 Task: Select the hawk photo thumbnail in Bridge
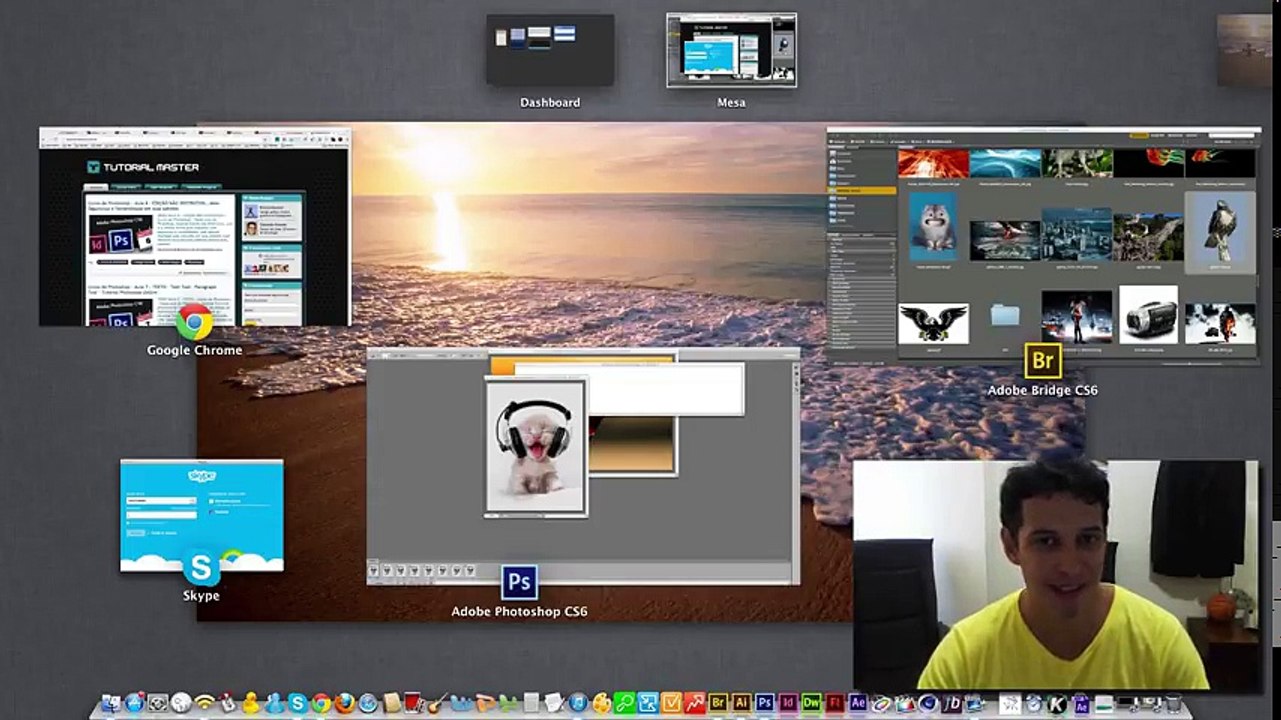click(x=1220, y=232)
